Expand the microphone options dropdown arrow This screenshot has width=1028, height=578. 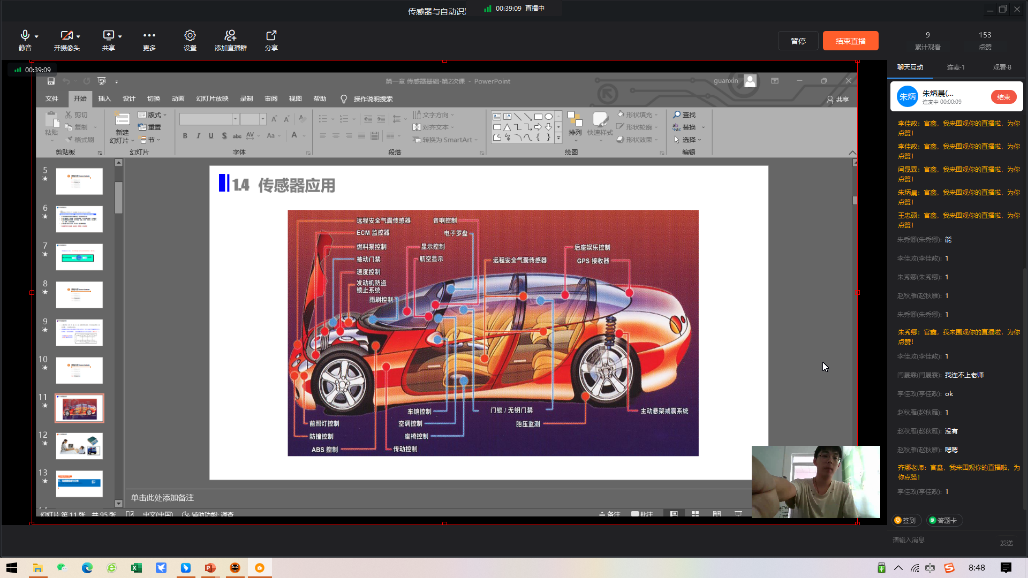[36, 36]
